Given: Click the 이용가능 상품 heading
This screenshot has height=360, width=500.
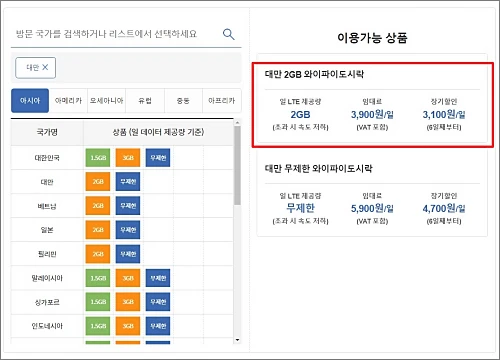Looking at the screenshot, I should click(x=372, y=38).
